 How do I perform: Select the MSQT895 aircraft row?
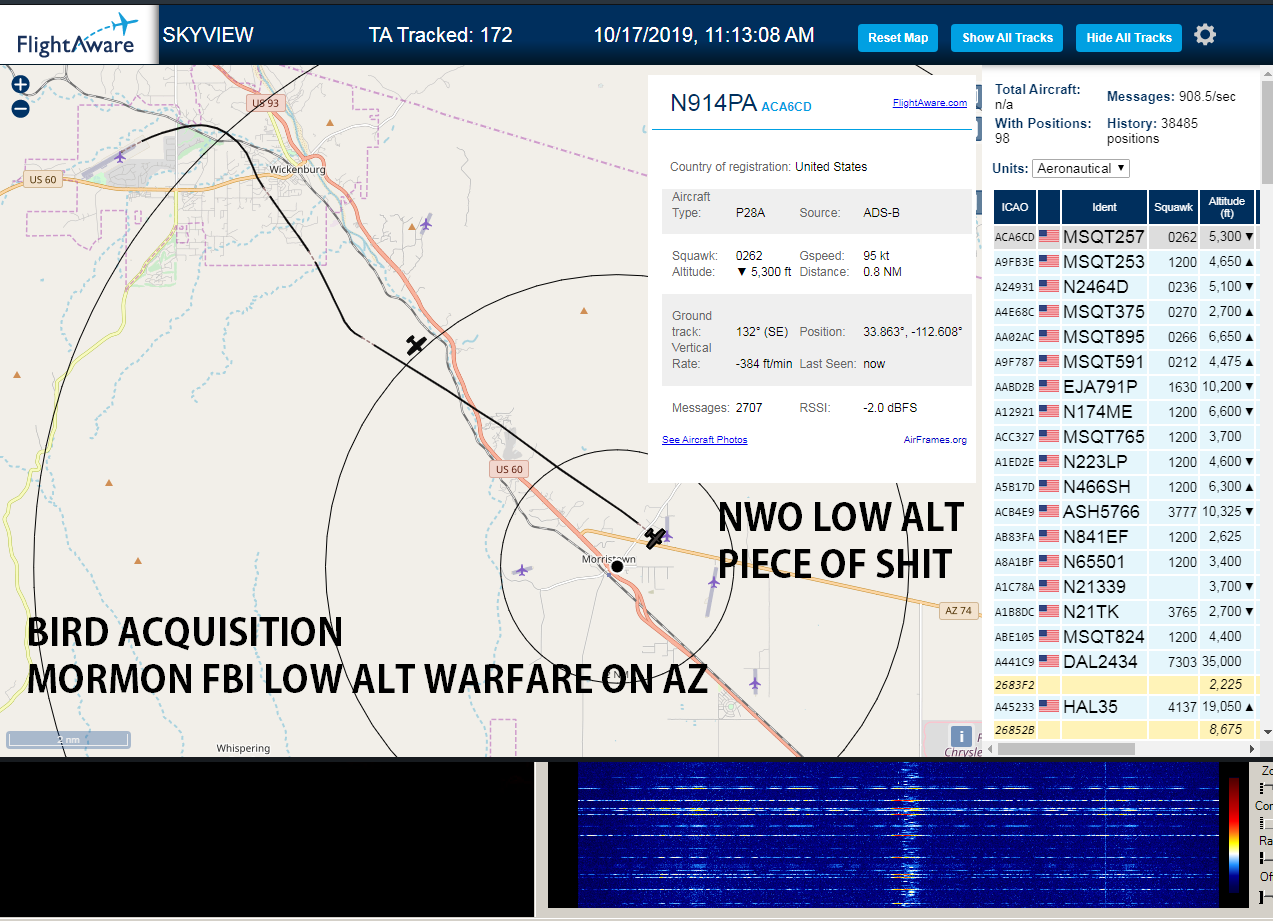point(1125,337)
